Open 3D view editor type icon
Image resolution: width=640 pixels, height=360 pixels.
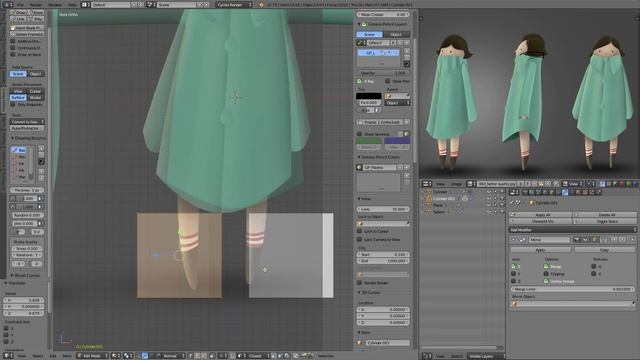click(x=8, y=356)
